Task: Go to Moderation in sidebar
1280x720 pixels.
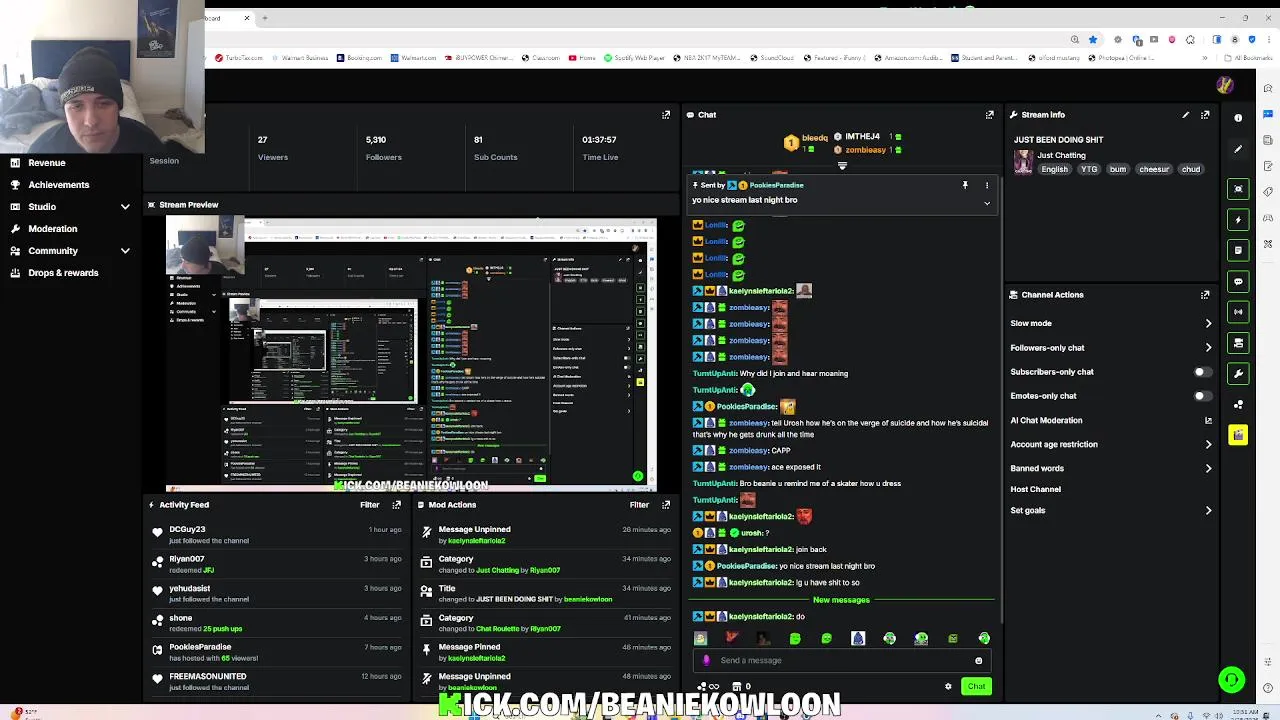Action: (x=52, y=228)
